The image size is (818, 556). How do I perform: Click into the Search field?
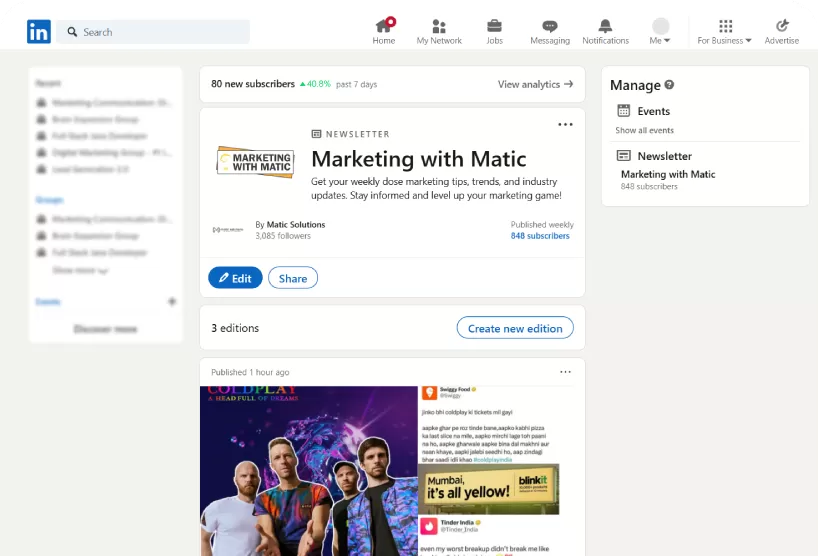click(x=153, y=32)
